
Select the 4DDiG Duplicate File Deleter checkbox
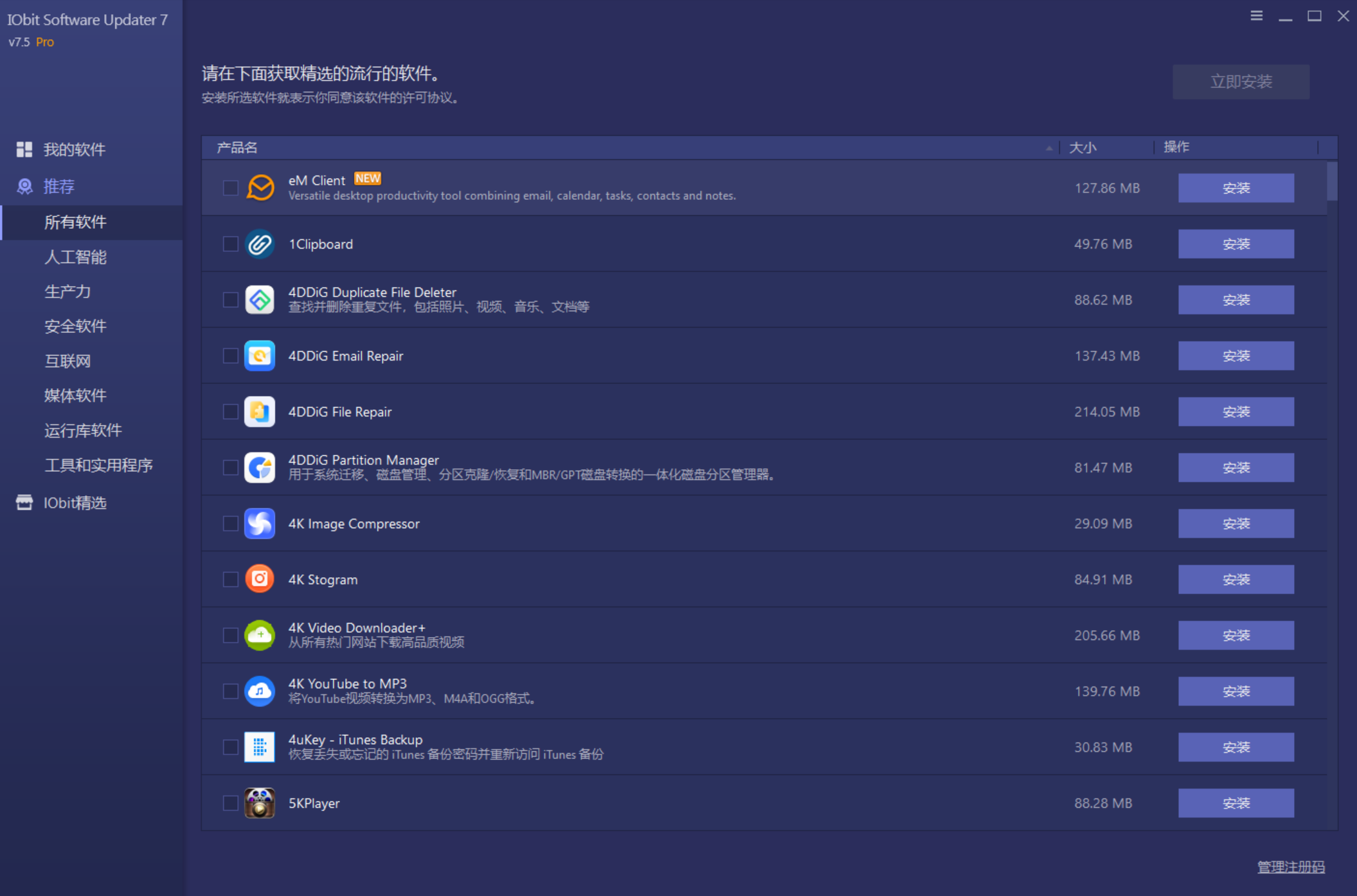(230, 300)
